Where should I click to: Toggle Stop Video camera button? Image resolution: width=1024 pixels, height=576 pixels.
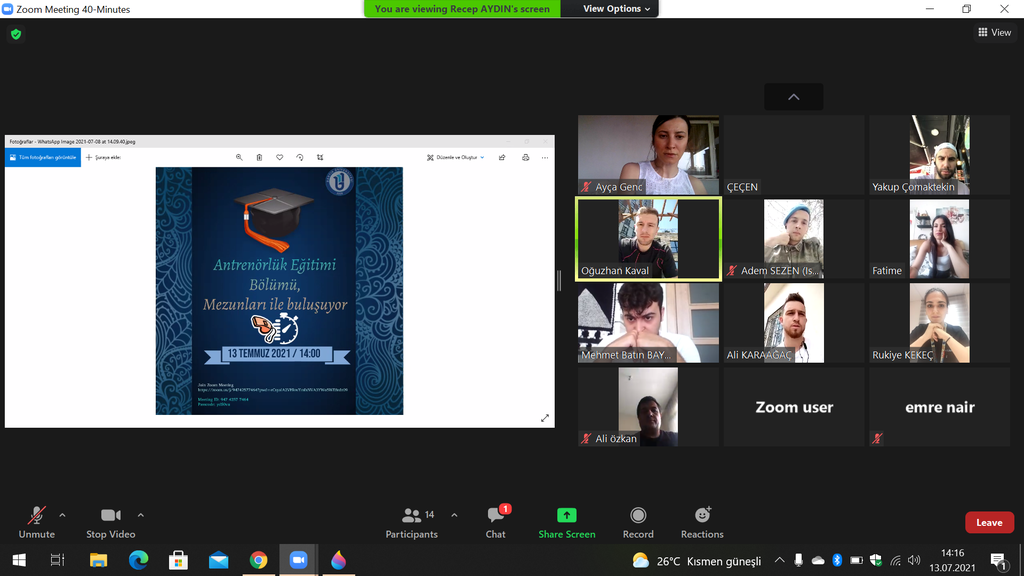110,522
